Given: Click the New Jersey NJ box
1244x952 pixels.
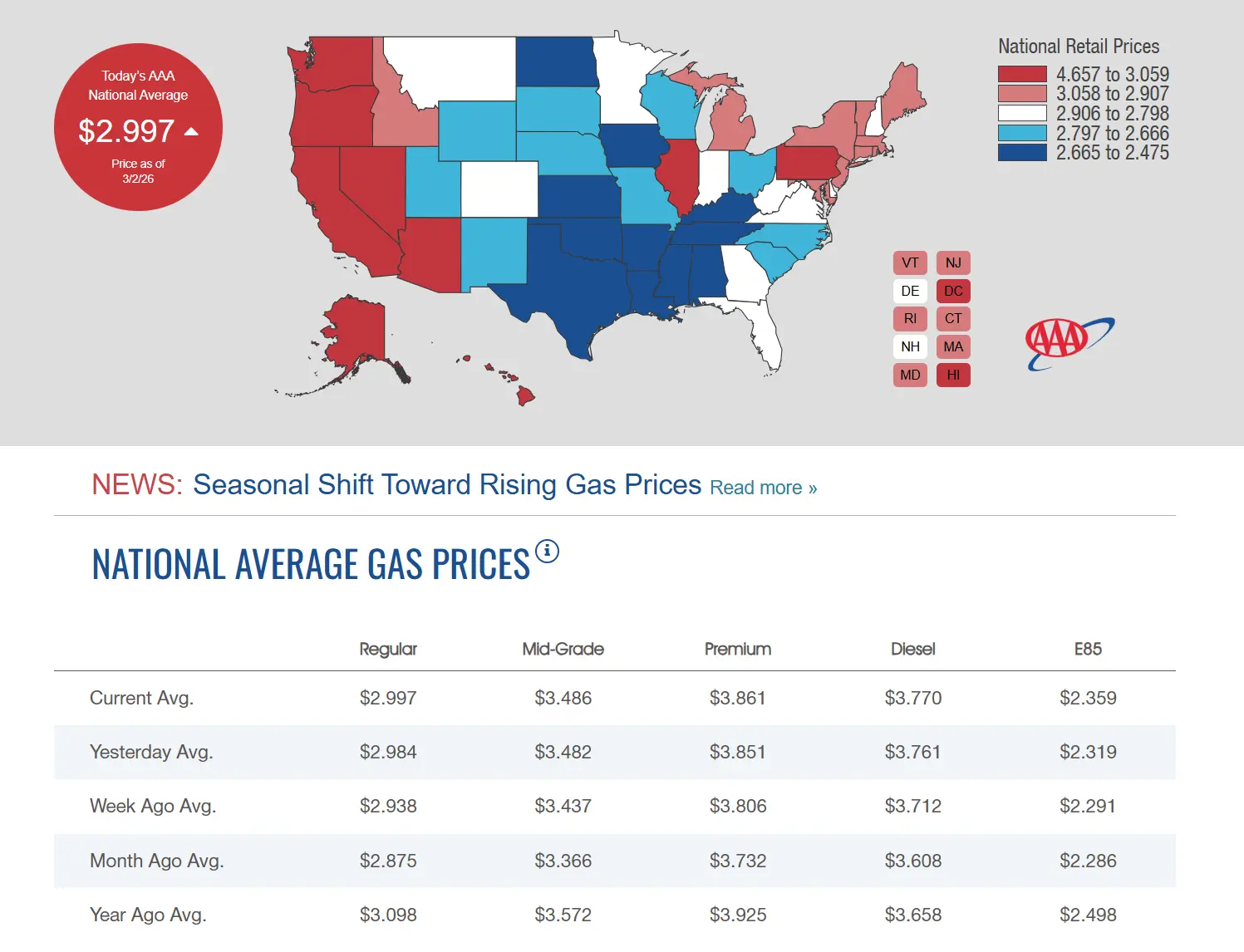Looking at the screenshot, I should [x=953, y=263].
